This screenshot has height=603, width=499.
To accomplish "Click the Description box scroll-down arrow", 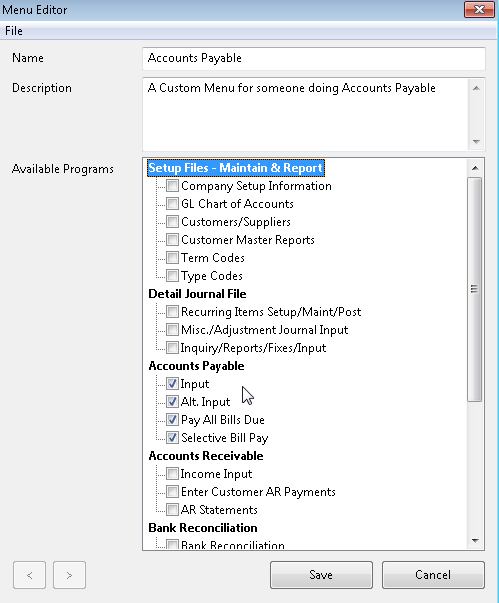I will point(476,142).
